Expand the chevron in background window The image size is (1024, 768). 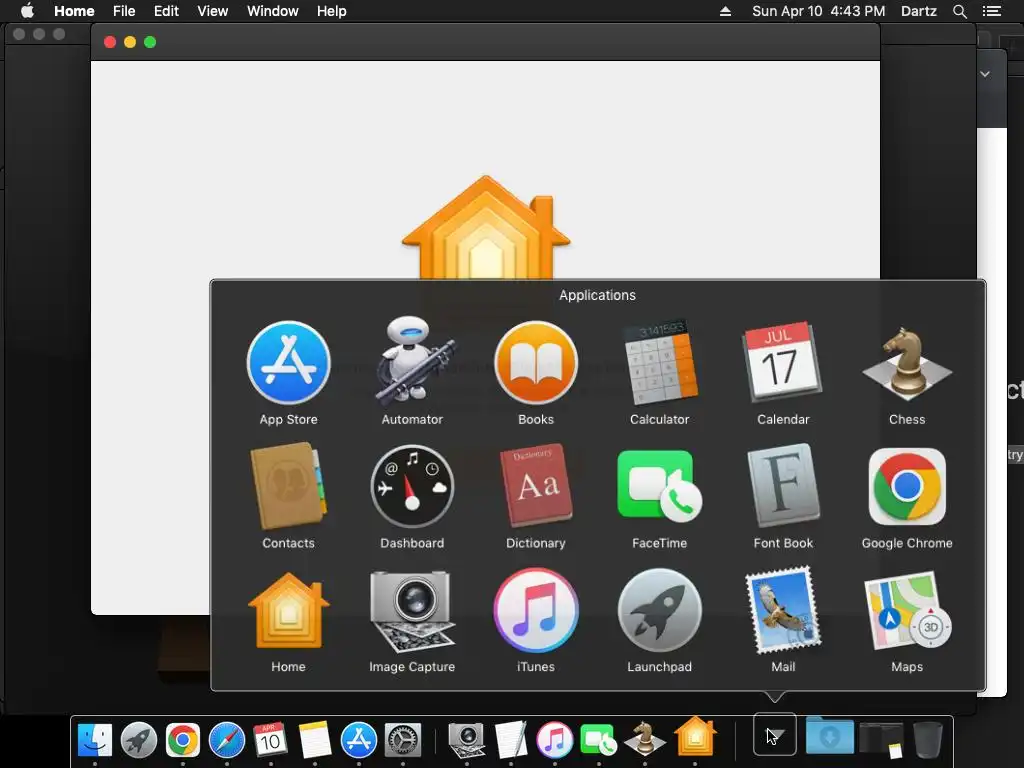[985, 74]
